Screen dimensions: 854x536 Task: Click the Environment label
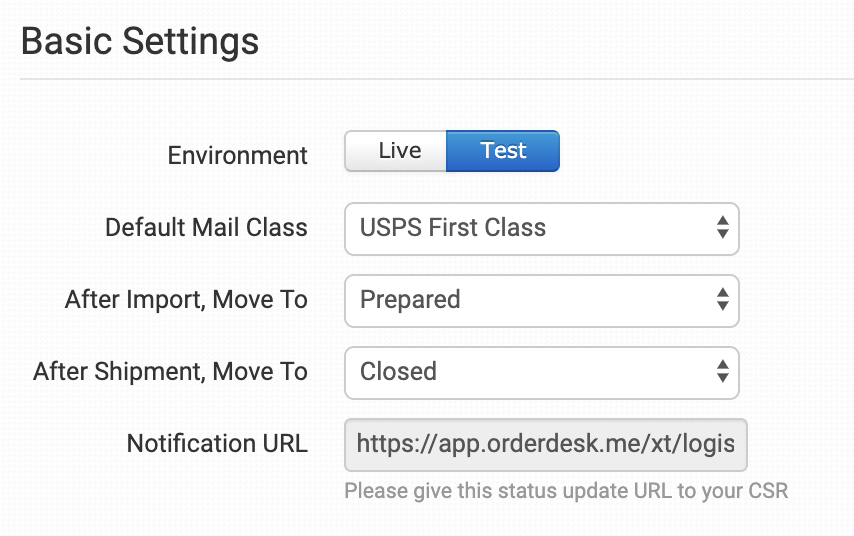pyautogui.click(x=238, y=156)
